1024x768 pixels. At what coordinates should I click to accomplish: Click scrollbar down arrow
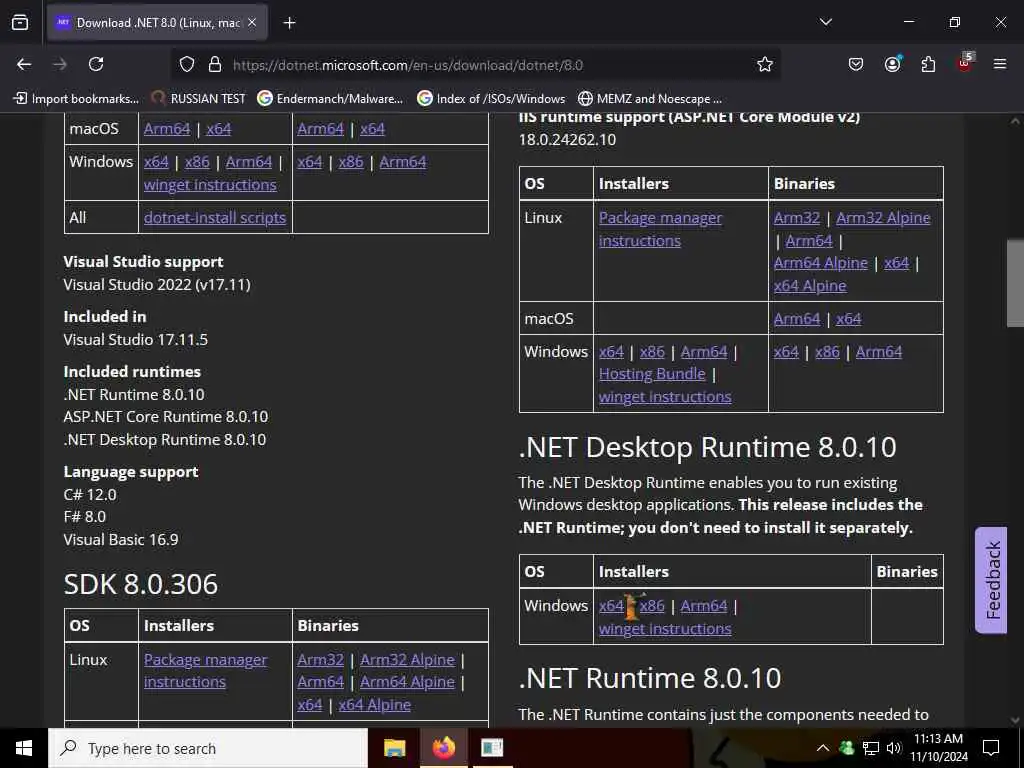coord(1015,720)
